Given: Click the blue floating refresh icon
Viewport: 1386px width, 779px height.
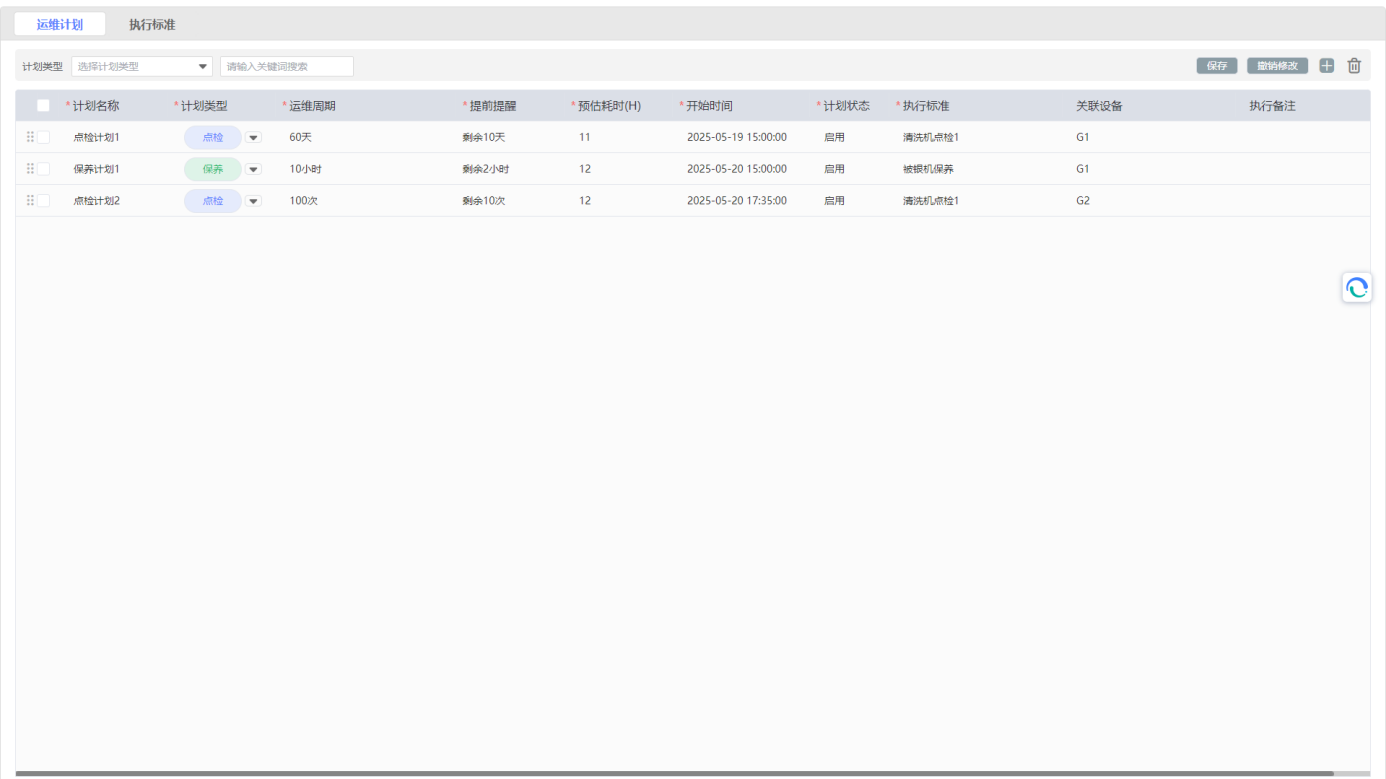Looking at the screenshot, I should tap(1357, 288).
